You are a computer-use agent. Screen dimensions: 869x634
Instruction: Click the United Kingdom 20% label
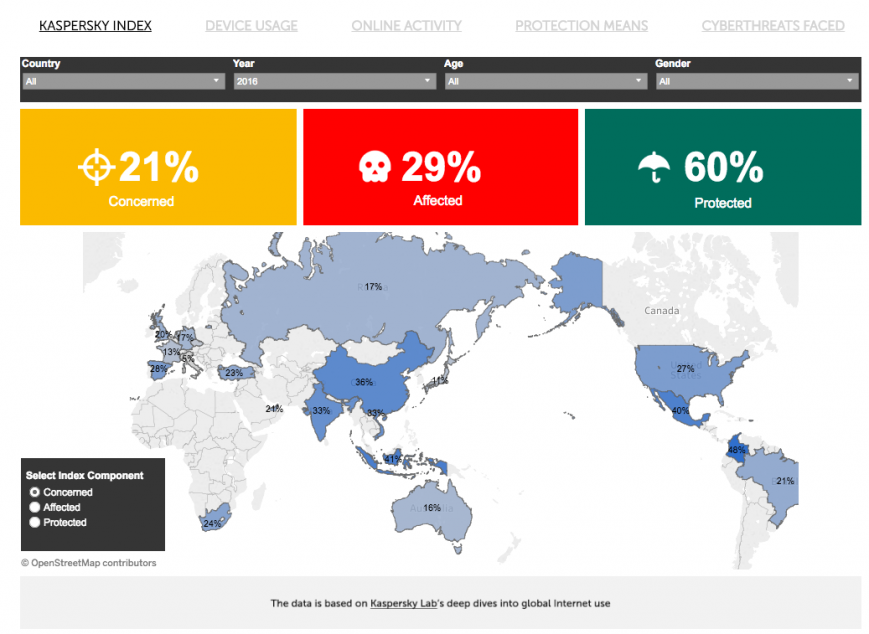(163, 334)
